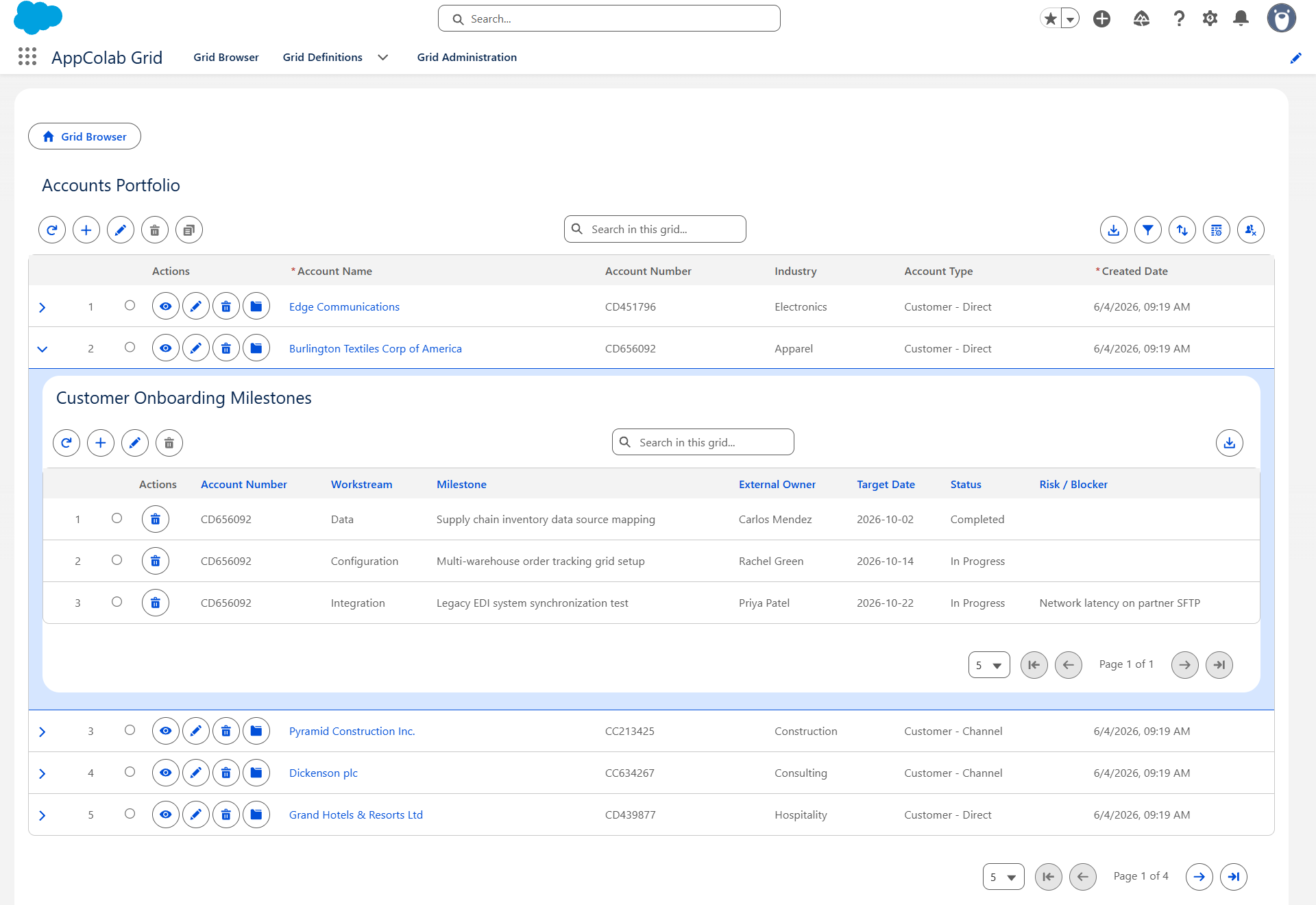
Task: Delete the Pyramid Construction Inc. row
Action: [x=226, y=731]
